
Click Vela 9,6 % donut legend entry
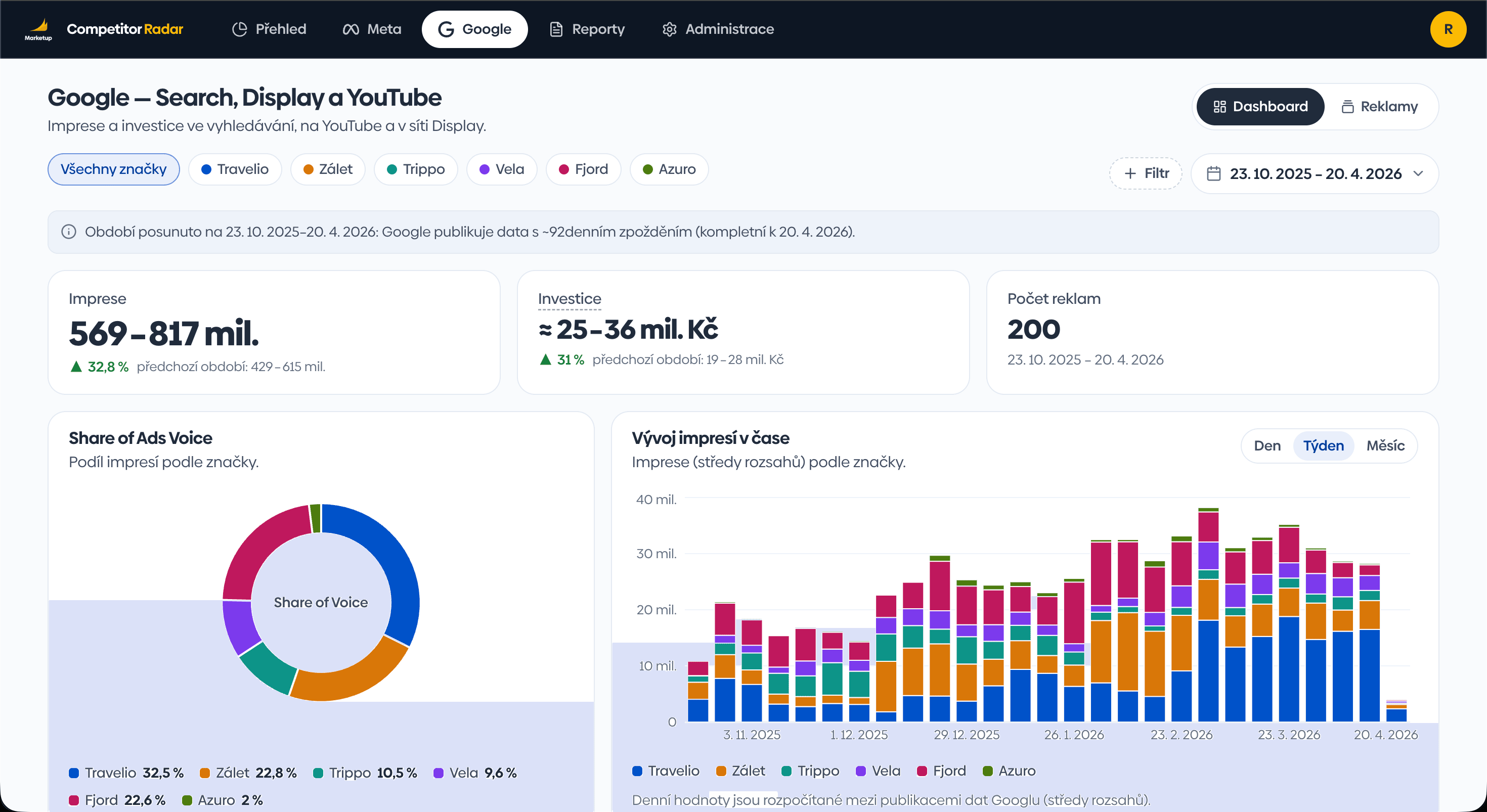[474, 773]
